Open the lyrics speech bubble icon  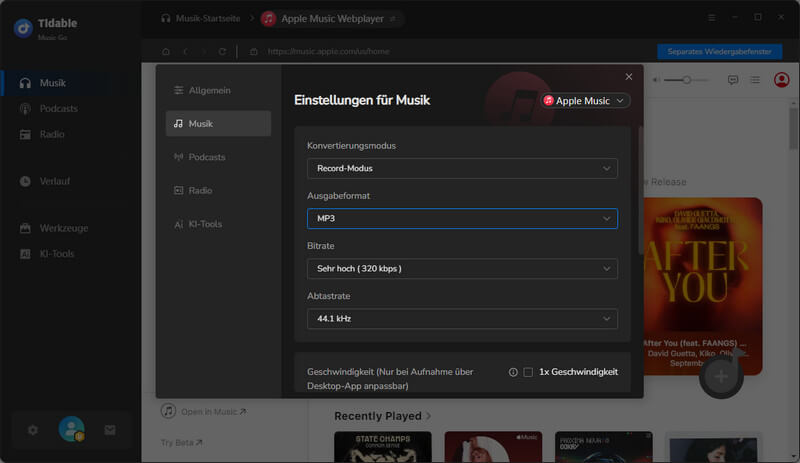(x=733, y=80)
